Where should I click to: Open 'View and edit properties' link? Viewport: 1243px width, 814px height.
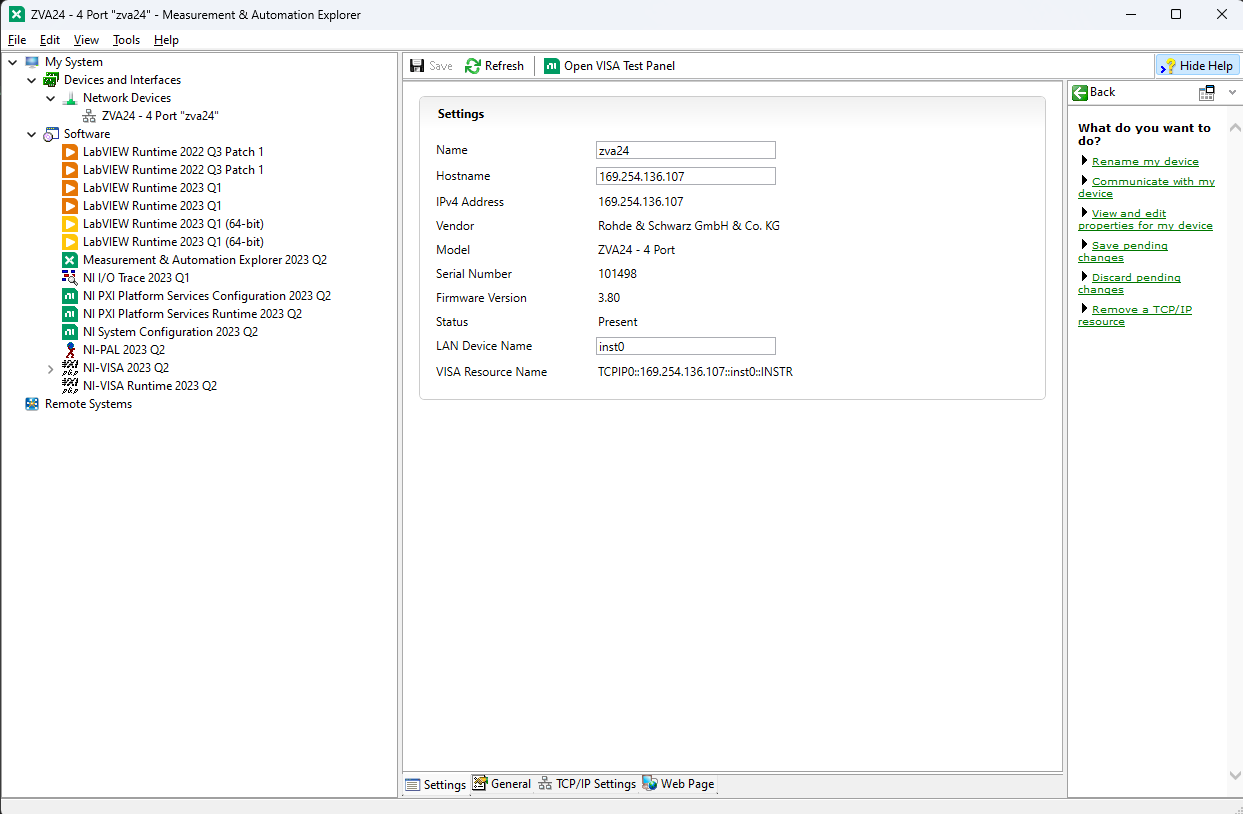click(x=1145, y=219)
